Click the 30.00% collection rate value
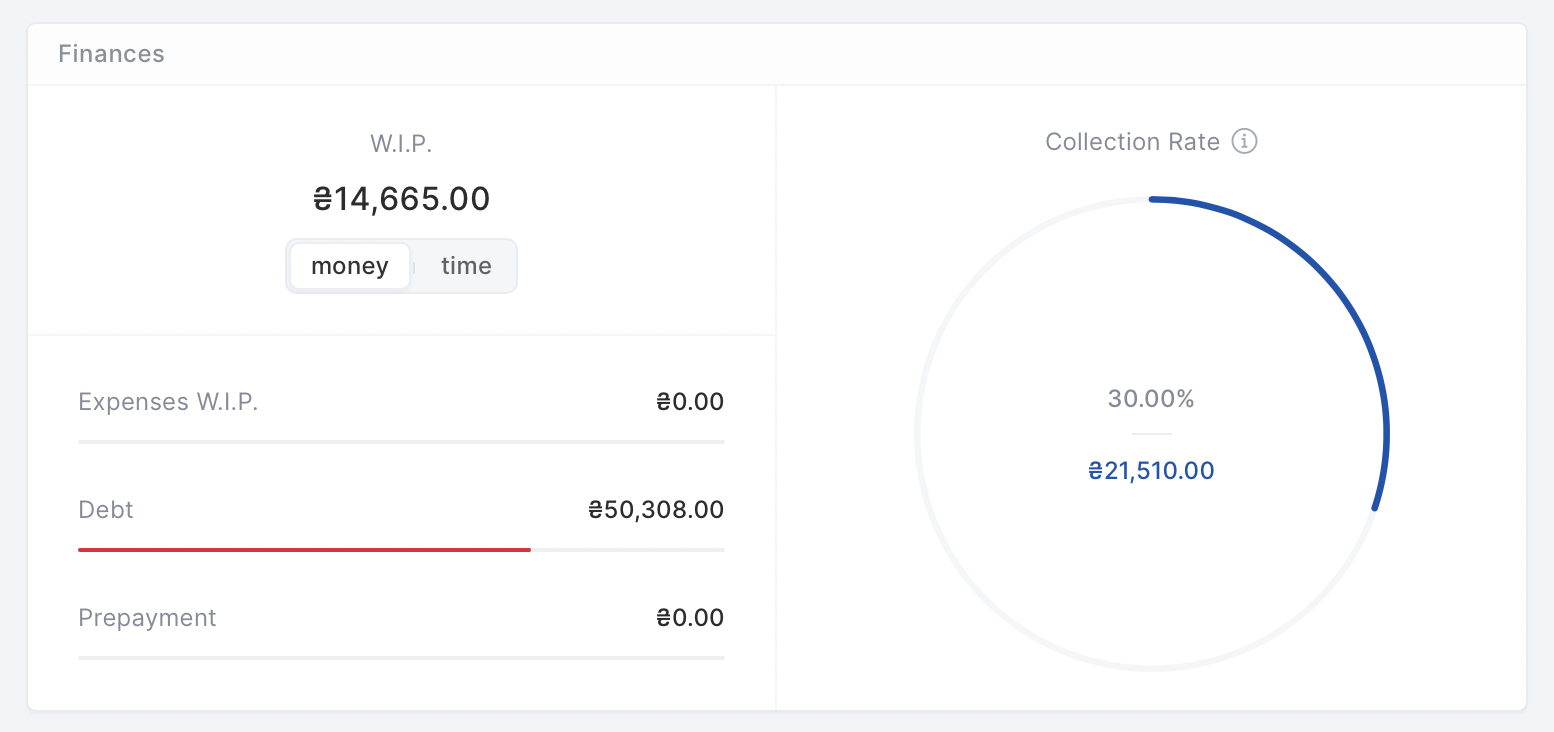This screenshot has width=1554, height=732. coord(1151,399)
